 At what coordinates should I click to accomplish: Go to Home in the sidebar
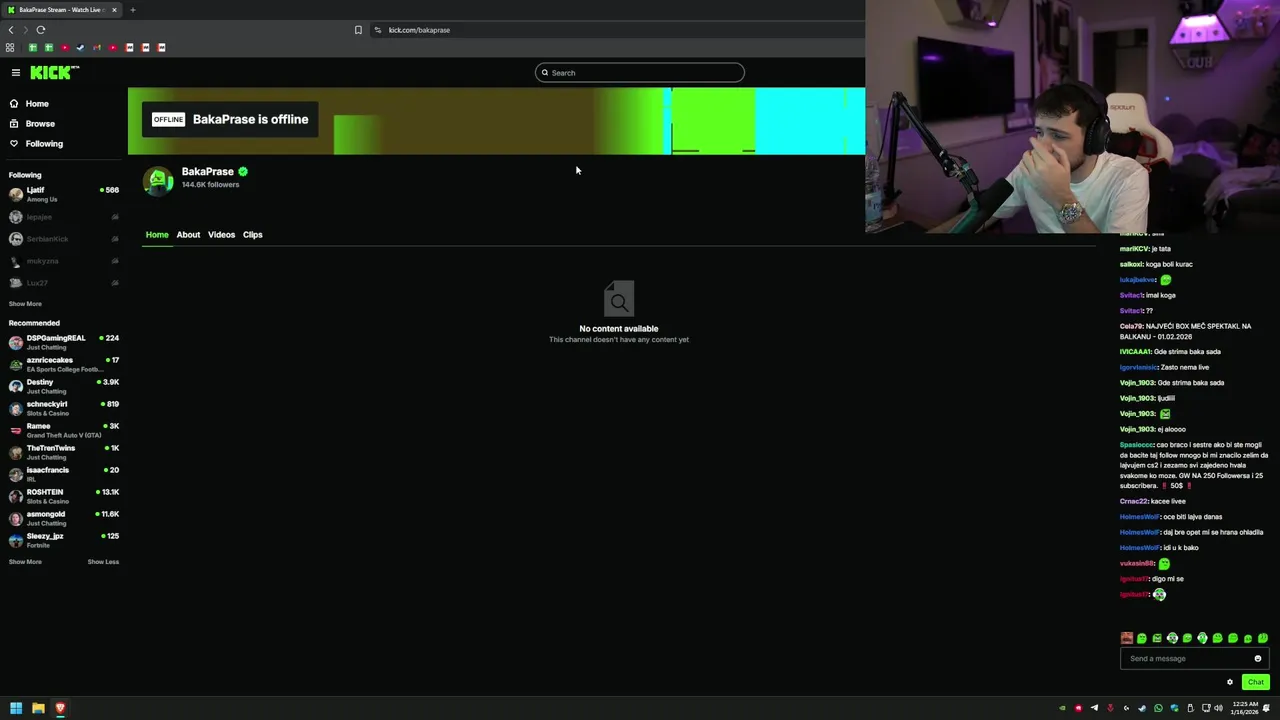[x=37, y=104]
